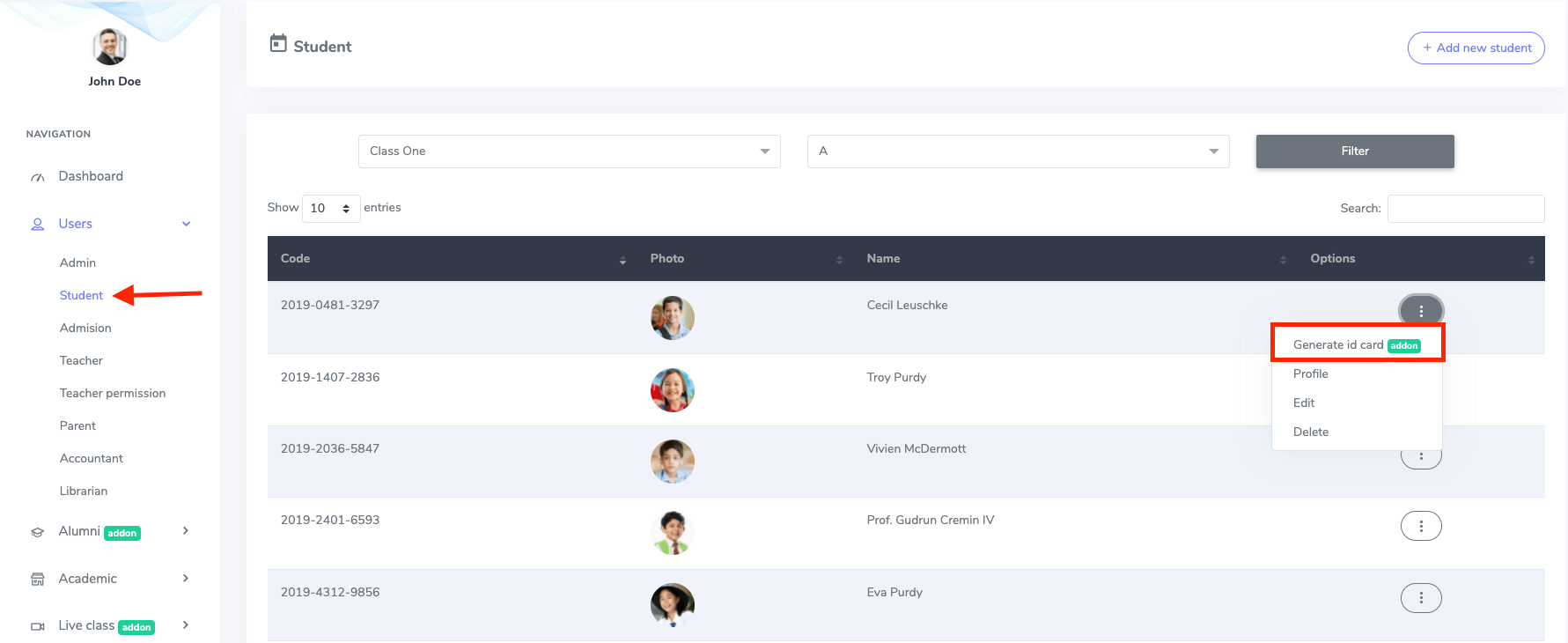1568x643 pixels.
Task: Select Generate id card from menu
Action: 1337,345
